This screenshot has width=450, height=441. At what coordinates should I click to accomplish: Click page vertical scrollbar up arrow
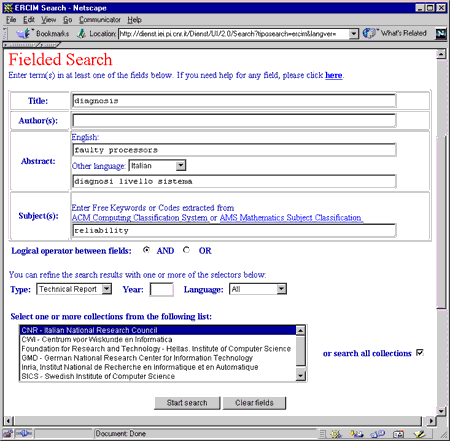(x=441, y=54)
